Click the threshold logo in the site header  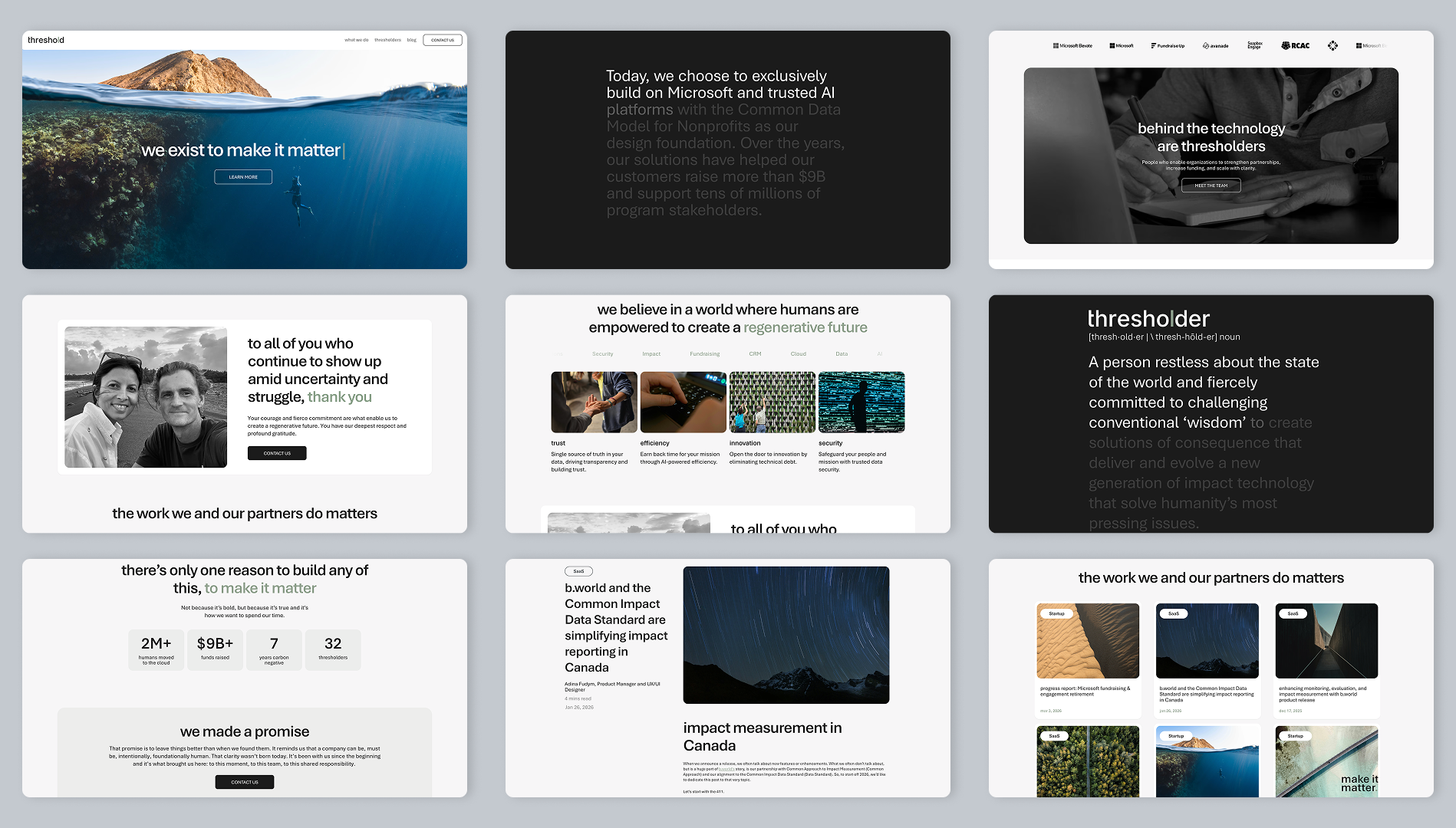46,40
